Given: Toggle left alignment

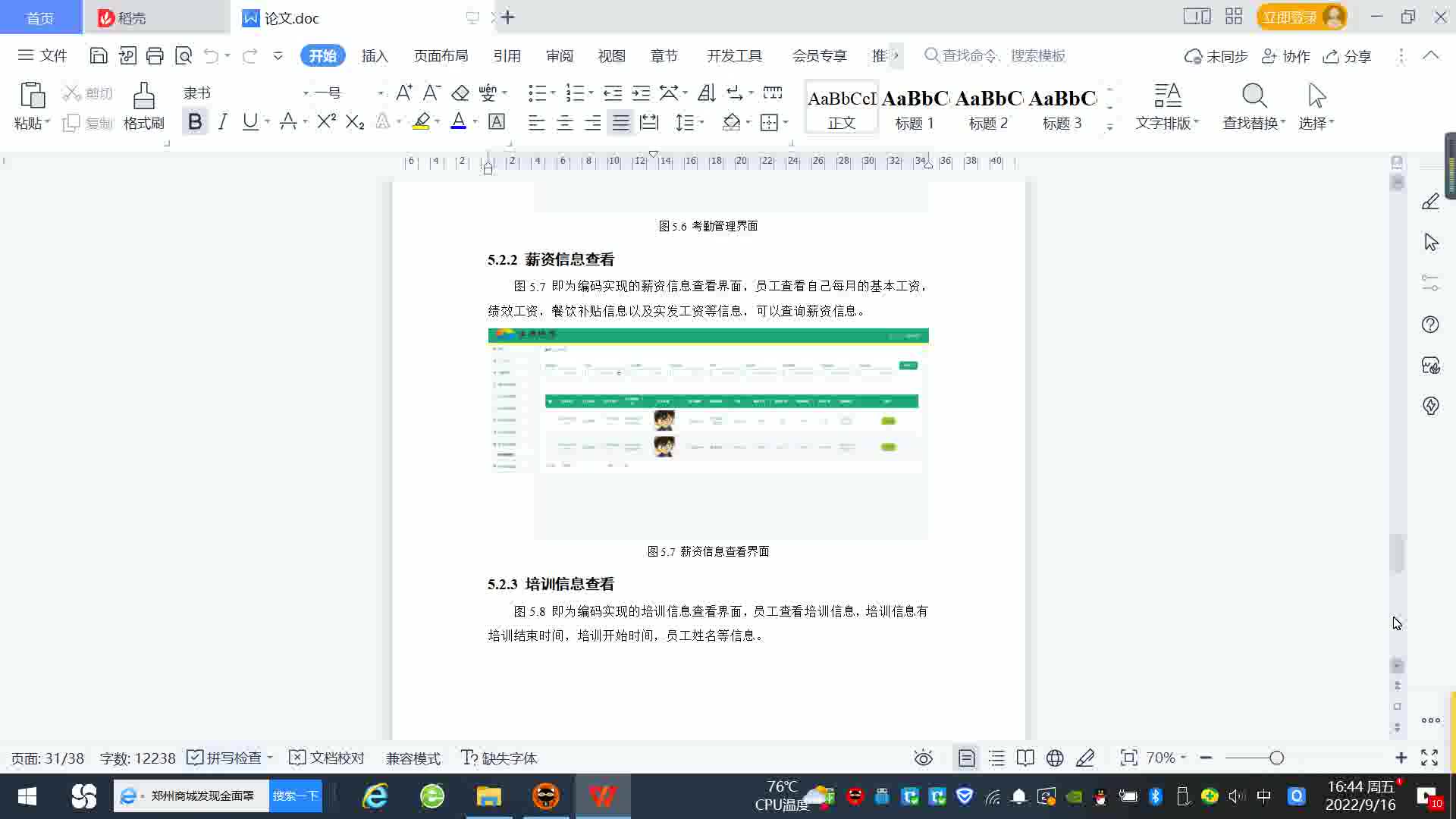Looking at the screenshot, I should [x=536, y=122].
